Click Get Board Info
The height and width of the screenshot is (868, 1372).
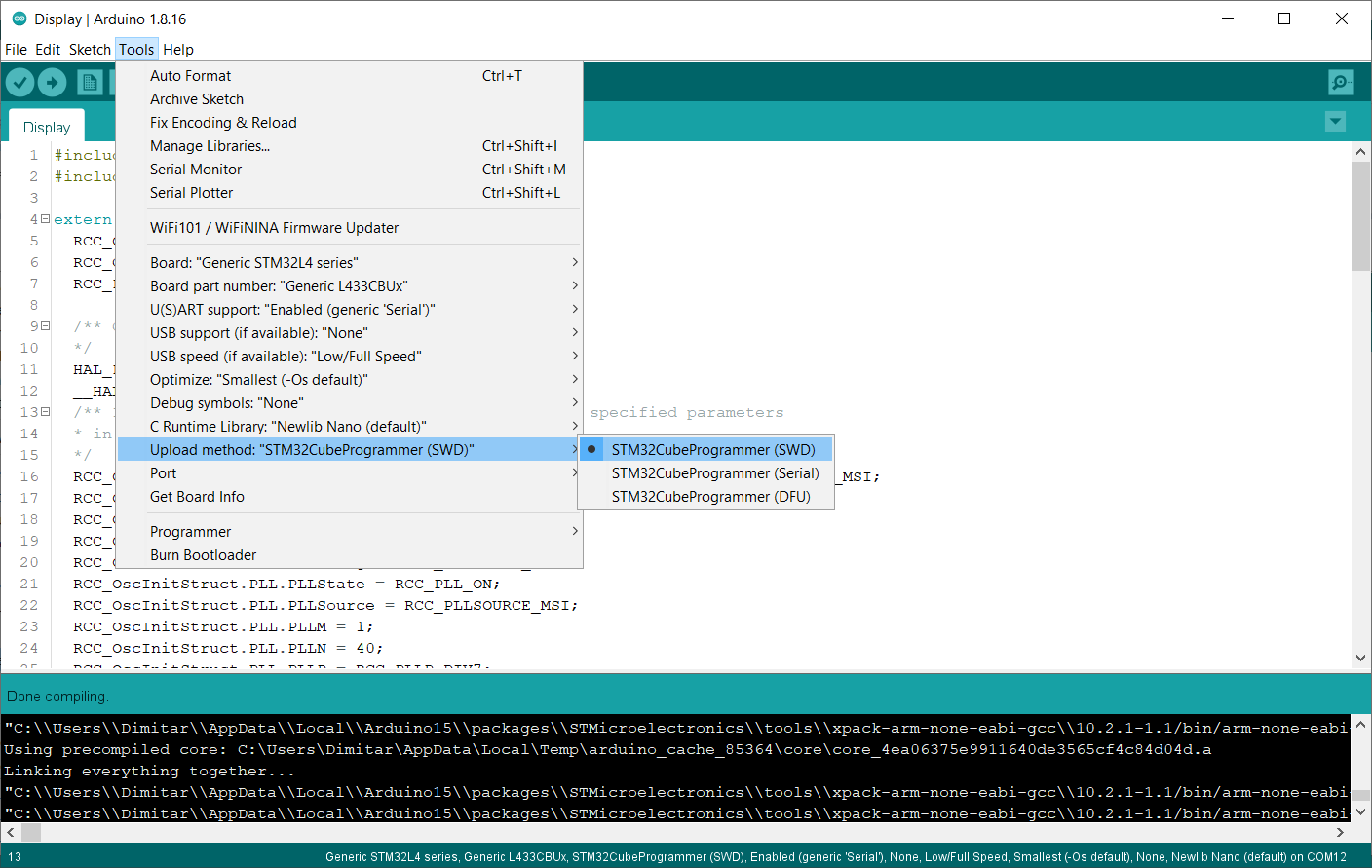coord(350,497)
